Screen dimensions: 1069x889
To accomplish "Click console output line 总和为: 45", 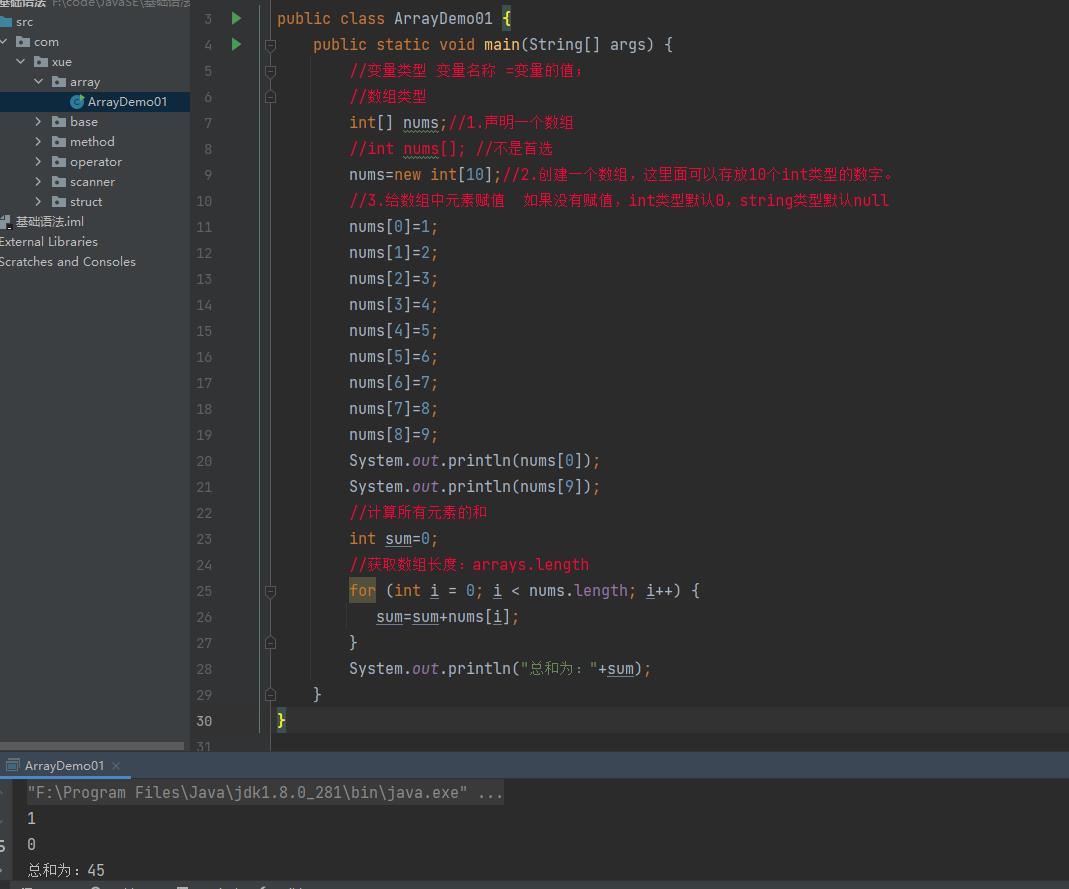I will tap(66, 870).
